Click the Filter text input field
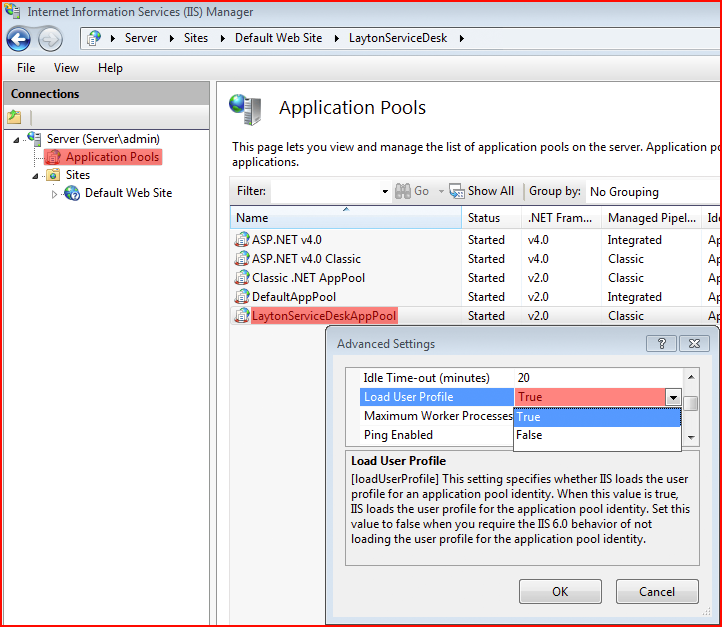722x627 pixels. pyautogui.click(x=325, y=192)
